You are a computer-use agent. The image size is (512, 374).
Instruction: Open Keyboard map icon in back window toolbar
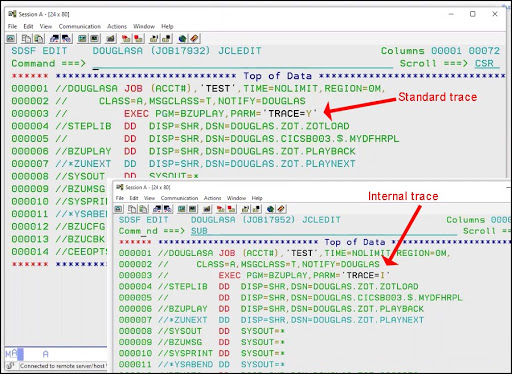110,39
